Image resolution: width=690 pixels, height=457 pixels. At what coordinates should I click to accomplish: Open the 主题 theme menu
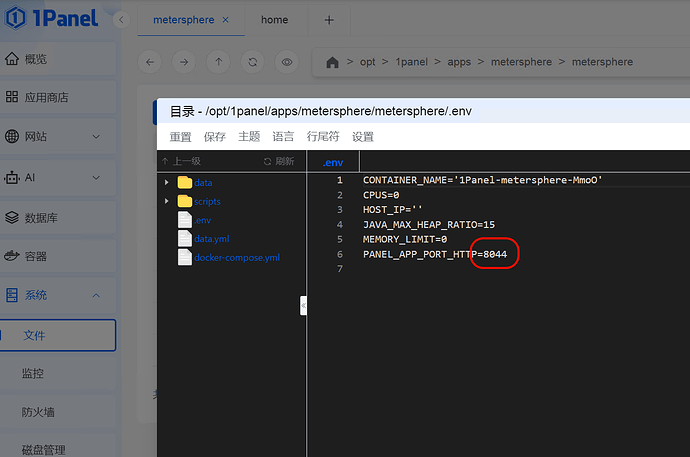click(249, 137)
